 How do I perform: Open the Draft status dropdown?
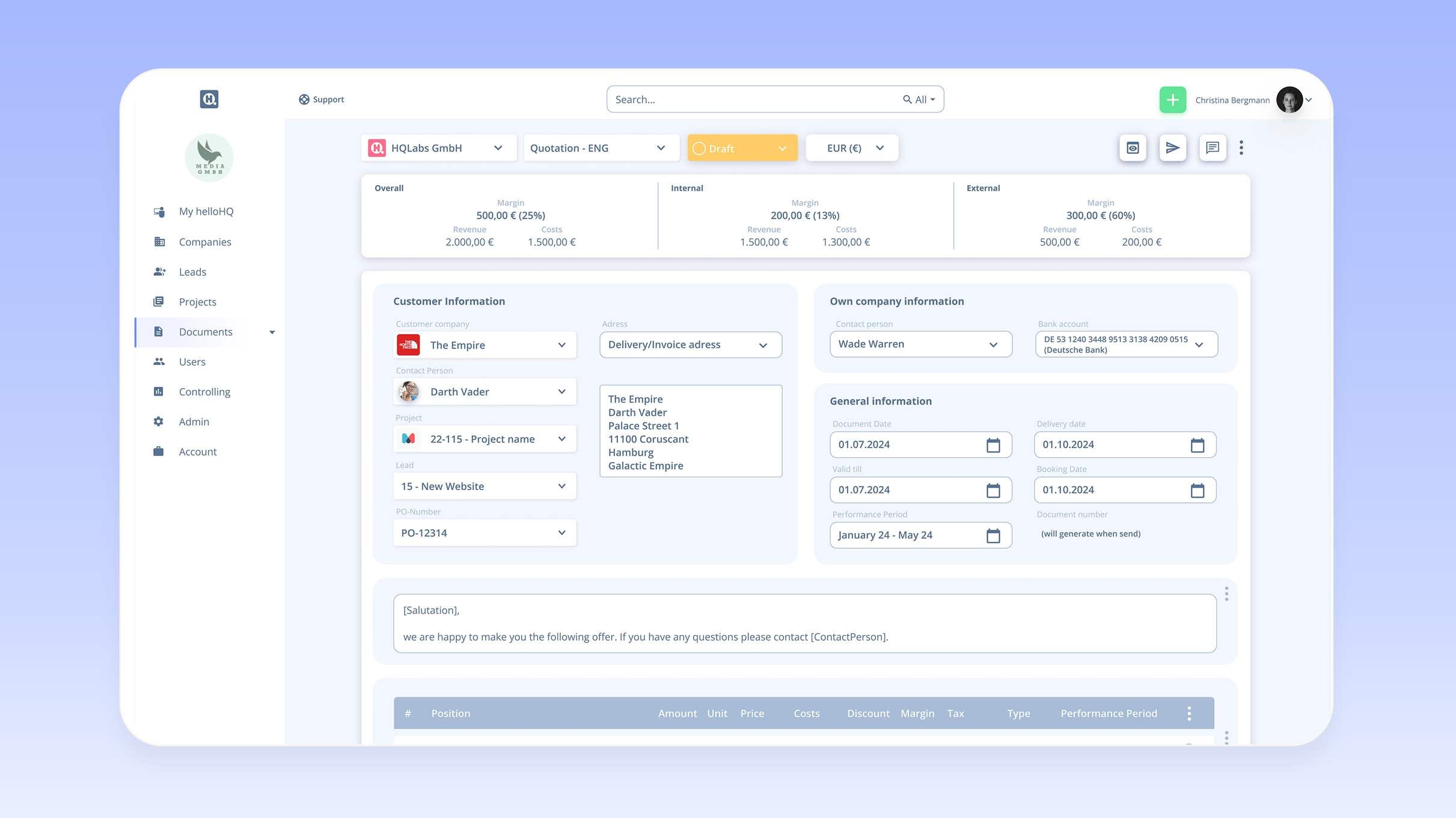(742, 148)
